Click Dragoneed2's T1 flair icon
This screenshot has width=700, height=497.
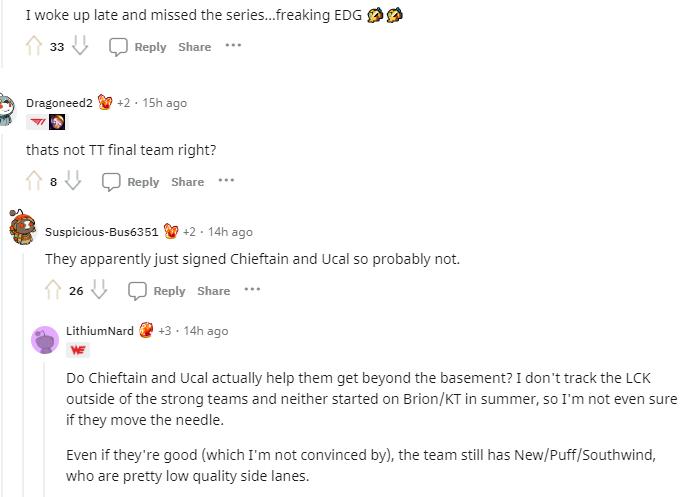pos(37,122)
